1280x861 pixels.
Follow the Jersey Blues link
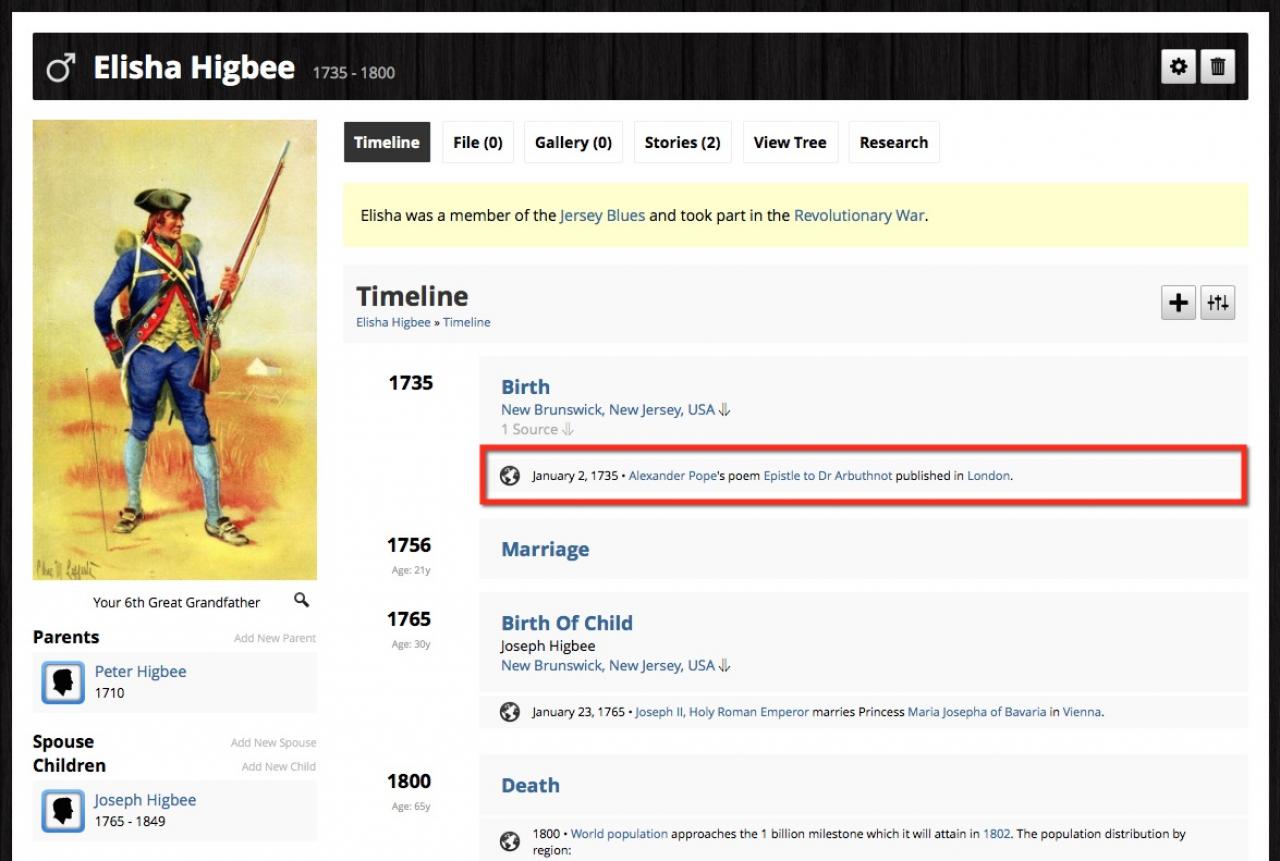[602, 215]
